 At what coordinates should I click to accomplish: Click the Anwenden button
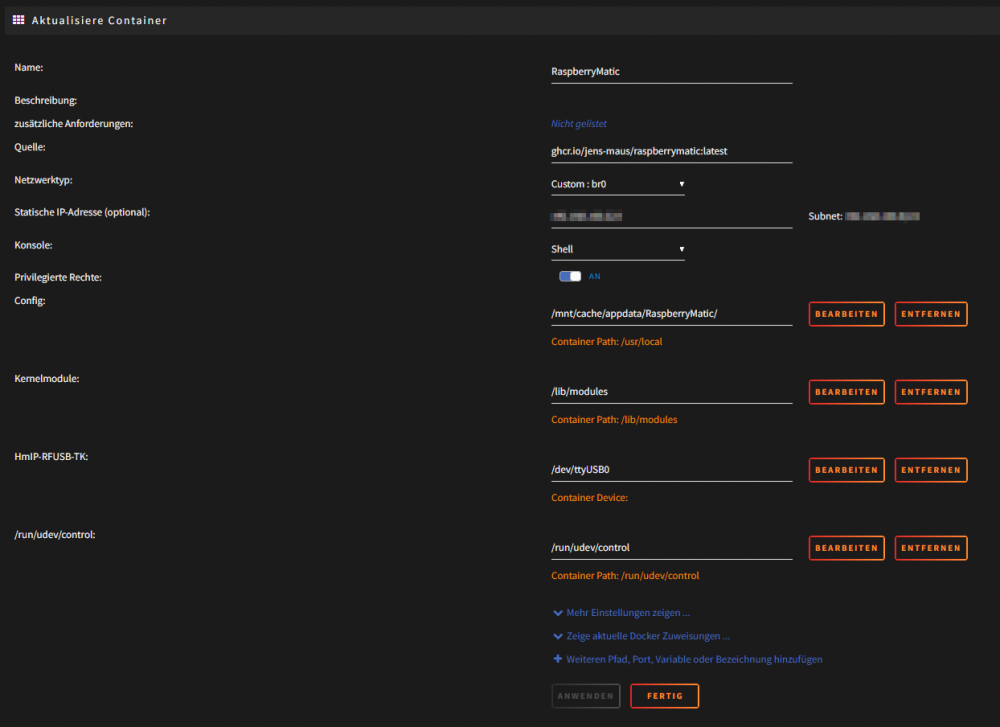pos(585,696)
